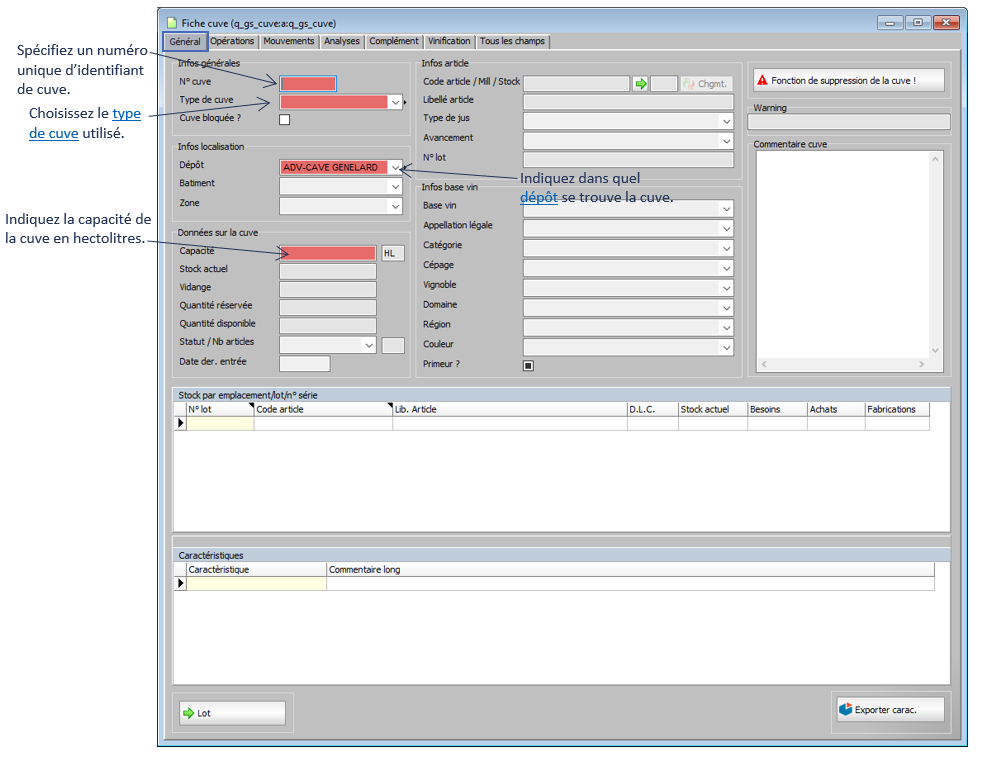Screen dimensions: 992x761
Task: Click the Fiche cuve window title icon
Action: [x=171, y=22]
